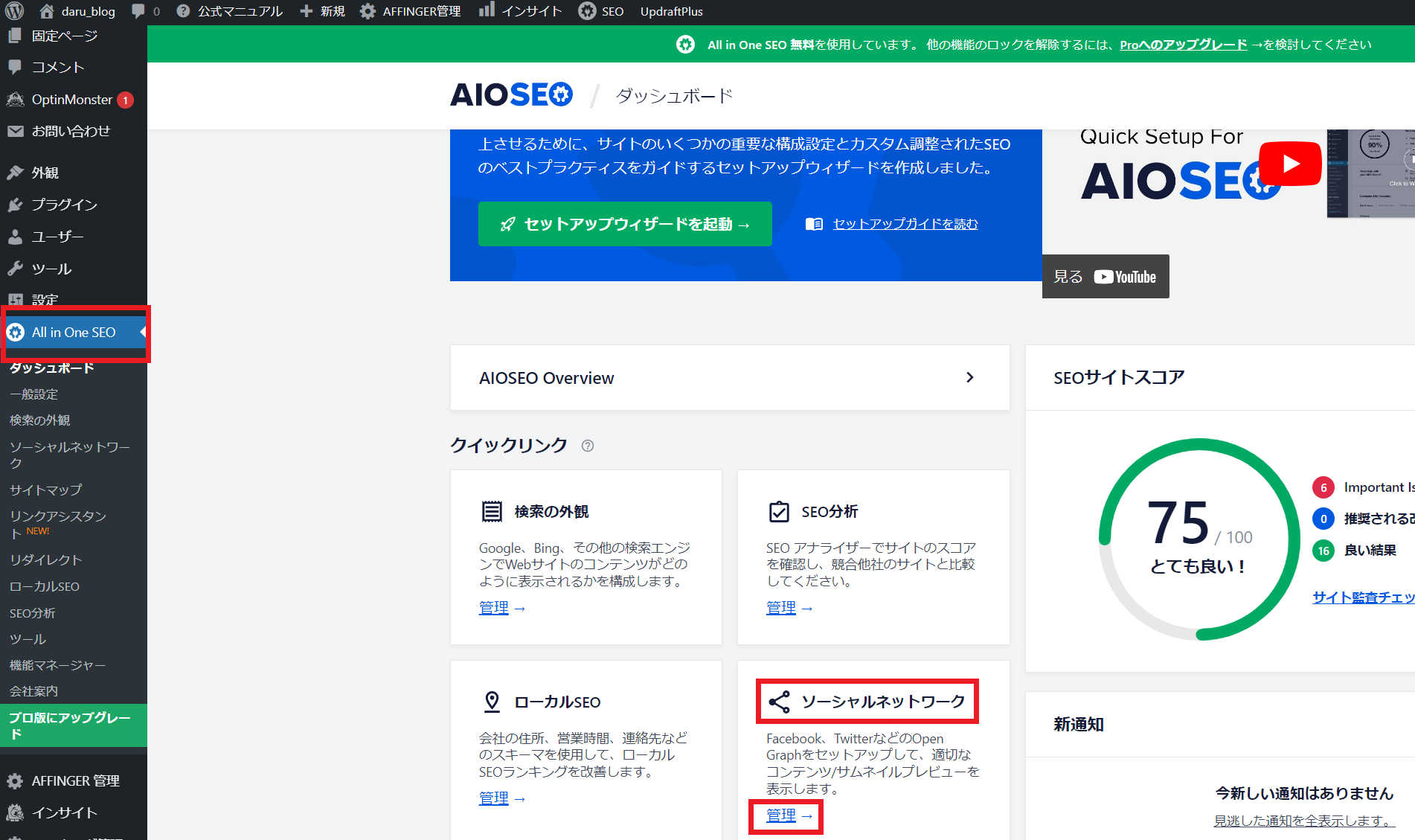1415x840 pixels.
Task: Click the インサイト sidebar icon
Action: pyautogui.click(x=15, y=812)
